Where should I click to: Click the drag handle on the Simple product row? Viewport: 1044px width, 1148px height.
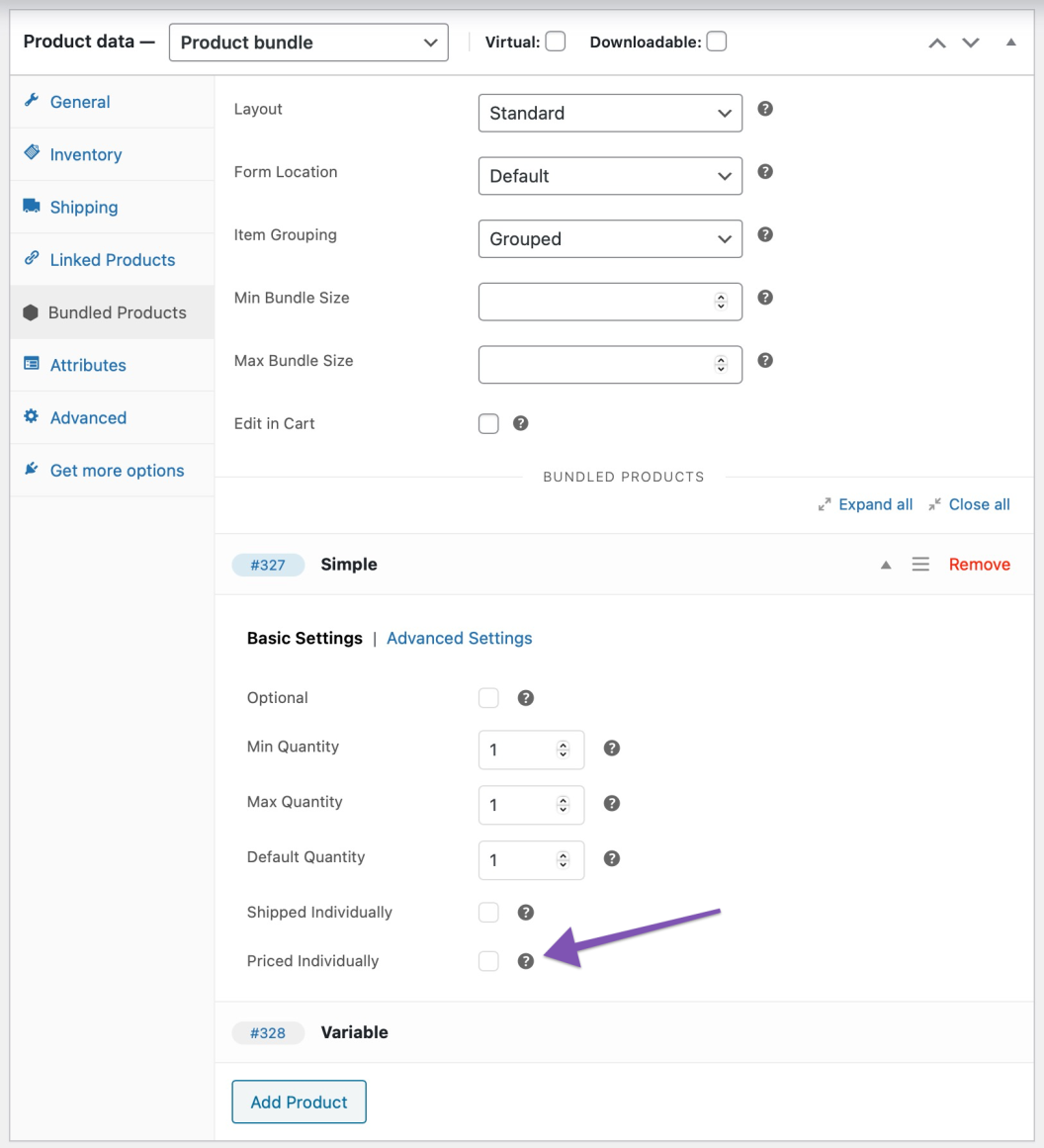point(920,564)
